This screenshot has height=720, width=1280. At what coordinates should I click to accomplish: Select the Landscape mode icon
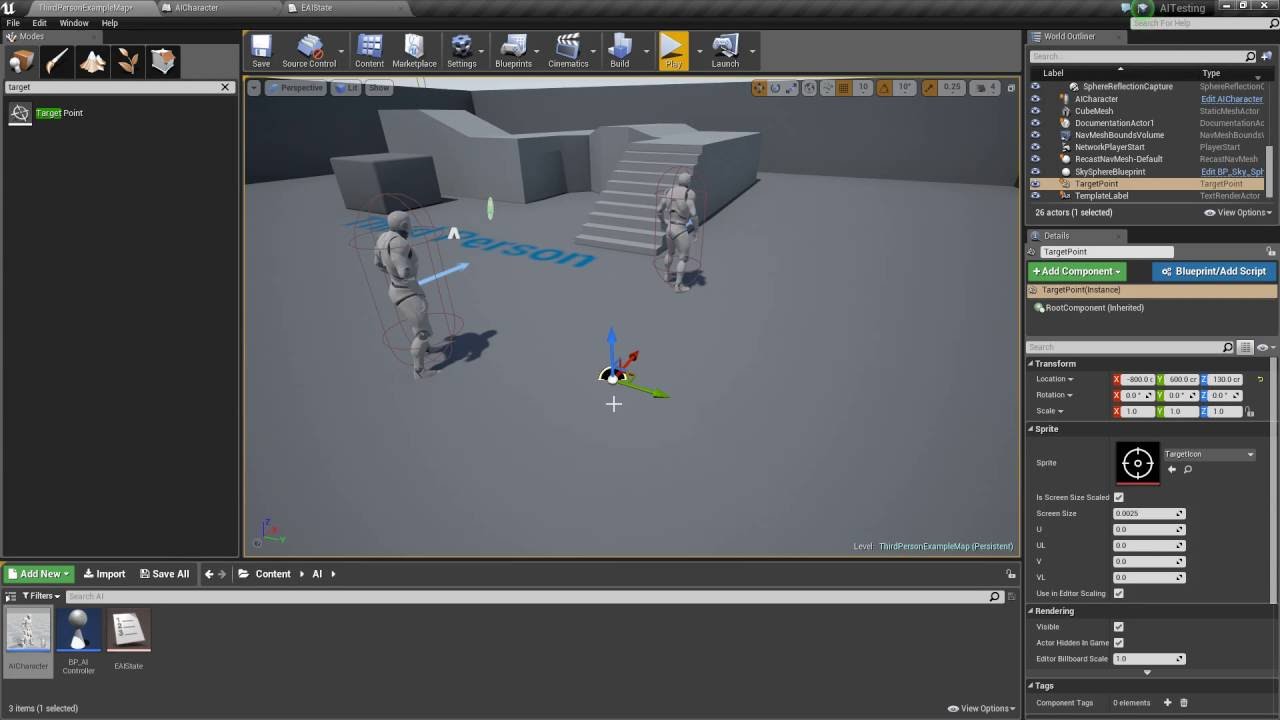point(93,62)
